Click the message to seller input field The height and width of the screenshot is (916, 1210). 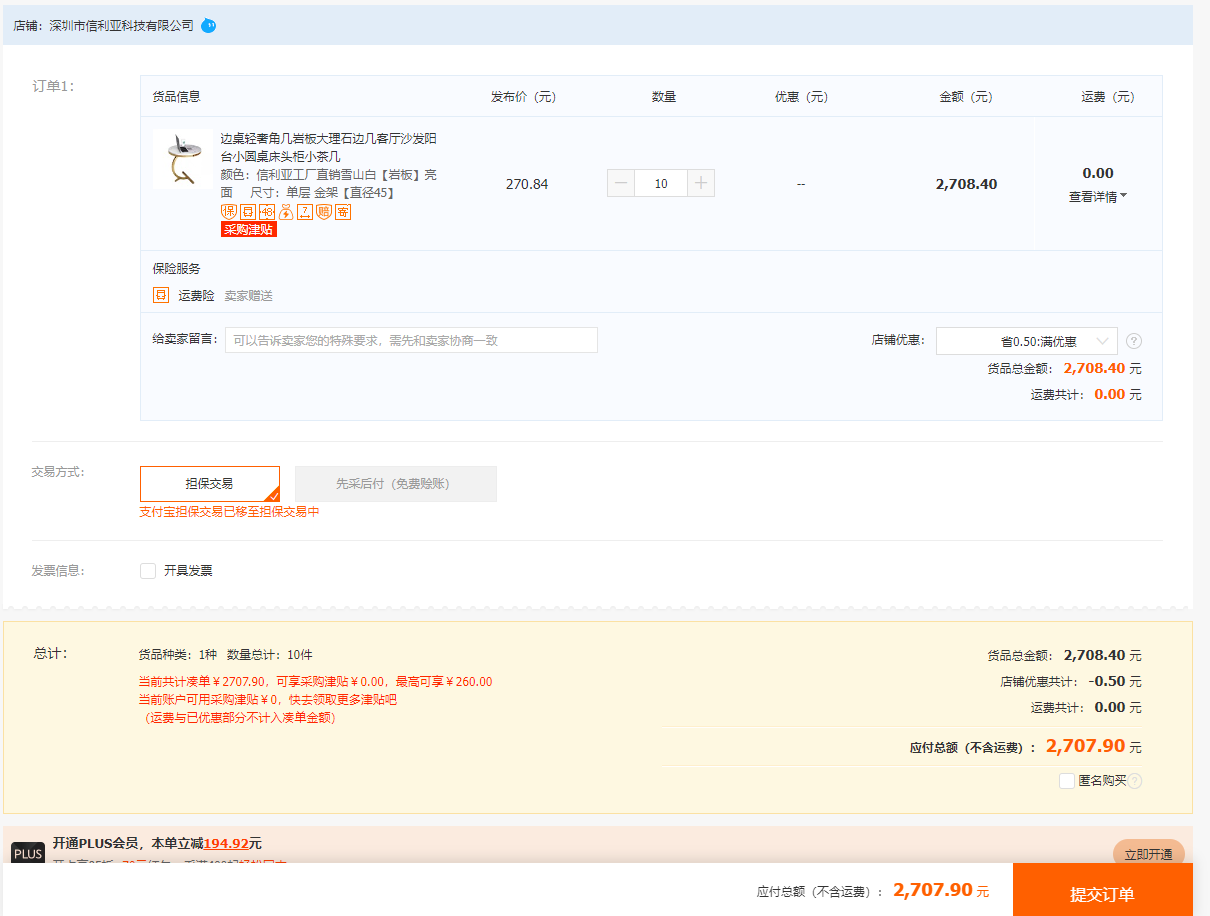[x=411, y=340]
